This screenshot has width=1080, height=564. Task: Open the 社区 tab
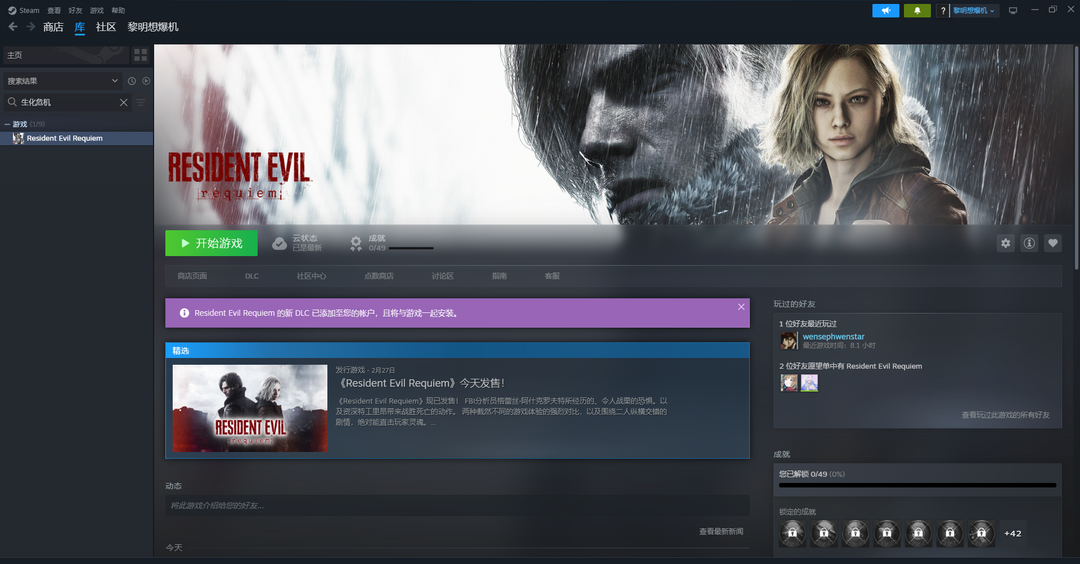tap(106, 27)
